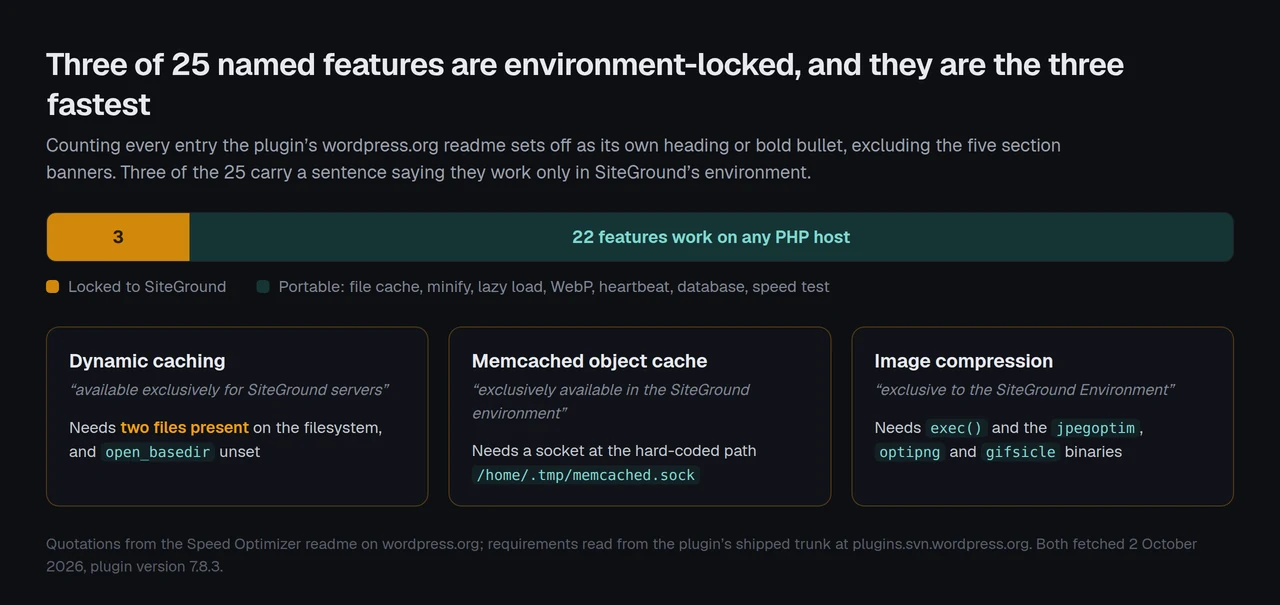The image size is (1280, 605).
Task: Click the main headline about environment-locked features
Action: 585,84
